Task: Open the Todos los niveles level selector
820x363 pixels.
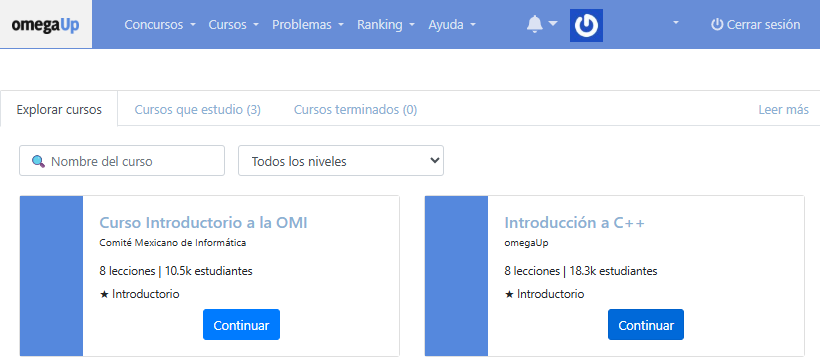Action: 341,161
